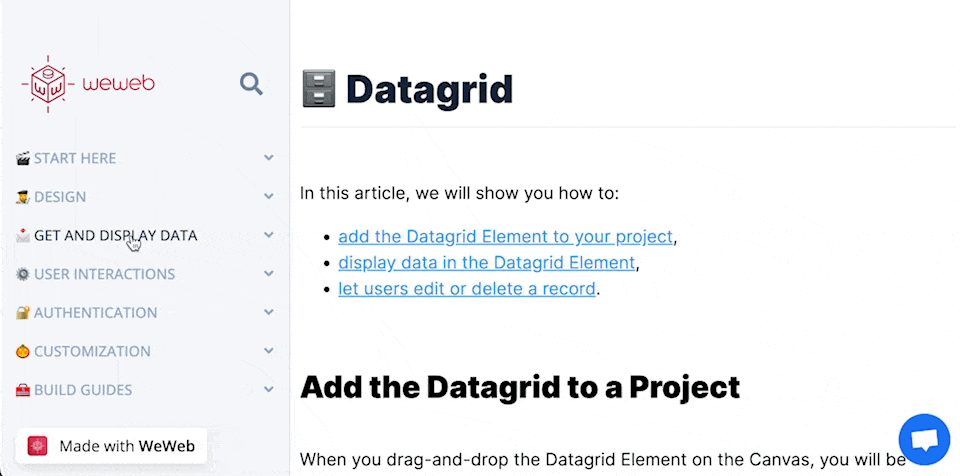Select the Customization menu item
960x476 pixels.
[92, 352]
